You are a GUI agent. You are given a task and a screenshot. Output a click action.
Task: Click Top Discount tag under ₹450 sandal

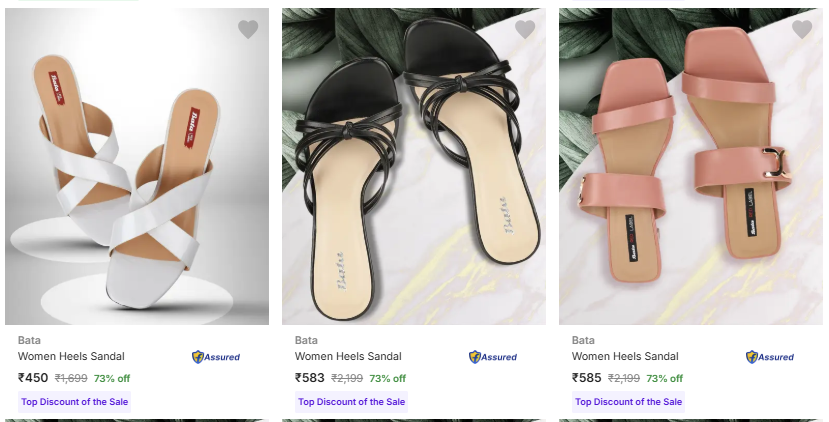pos(74,402)
